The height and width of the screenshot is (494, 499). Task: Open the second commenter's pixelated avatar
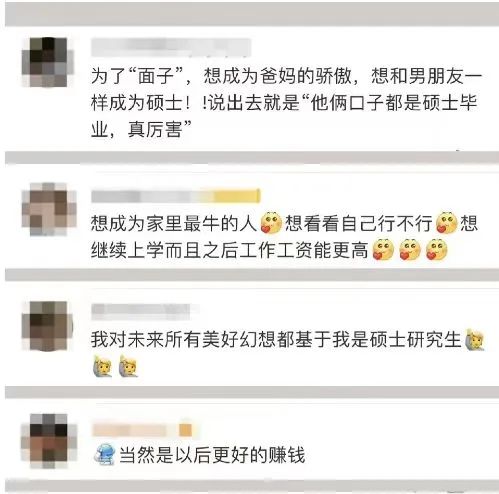point(49,209)
